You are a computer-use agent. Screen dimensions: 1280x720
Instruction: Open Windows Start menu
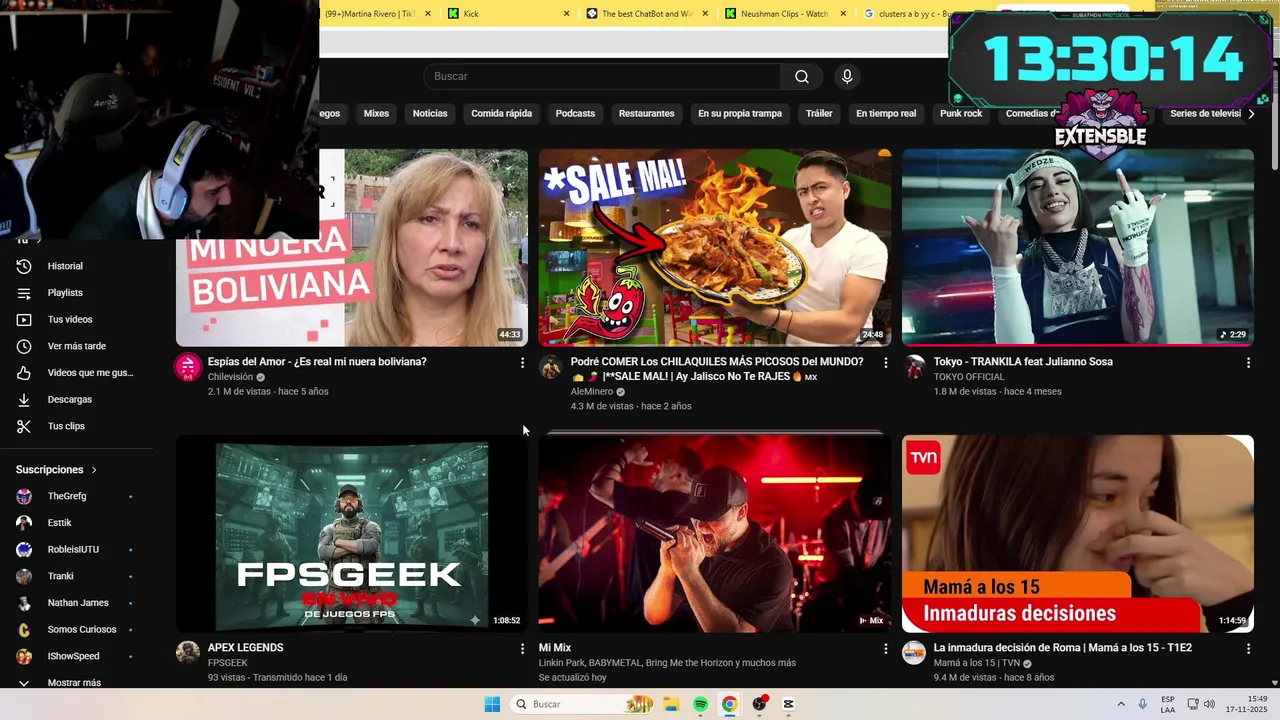492,704
